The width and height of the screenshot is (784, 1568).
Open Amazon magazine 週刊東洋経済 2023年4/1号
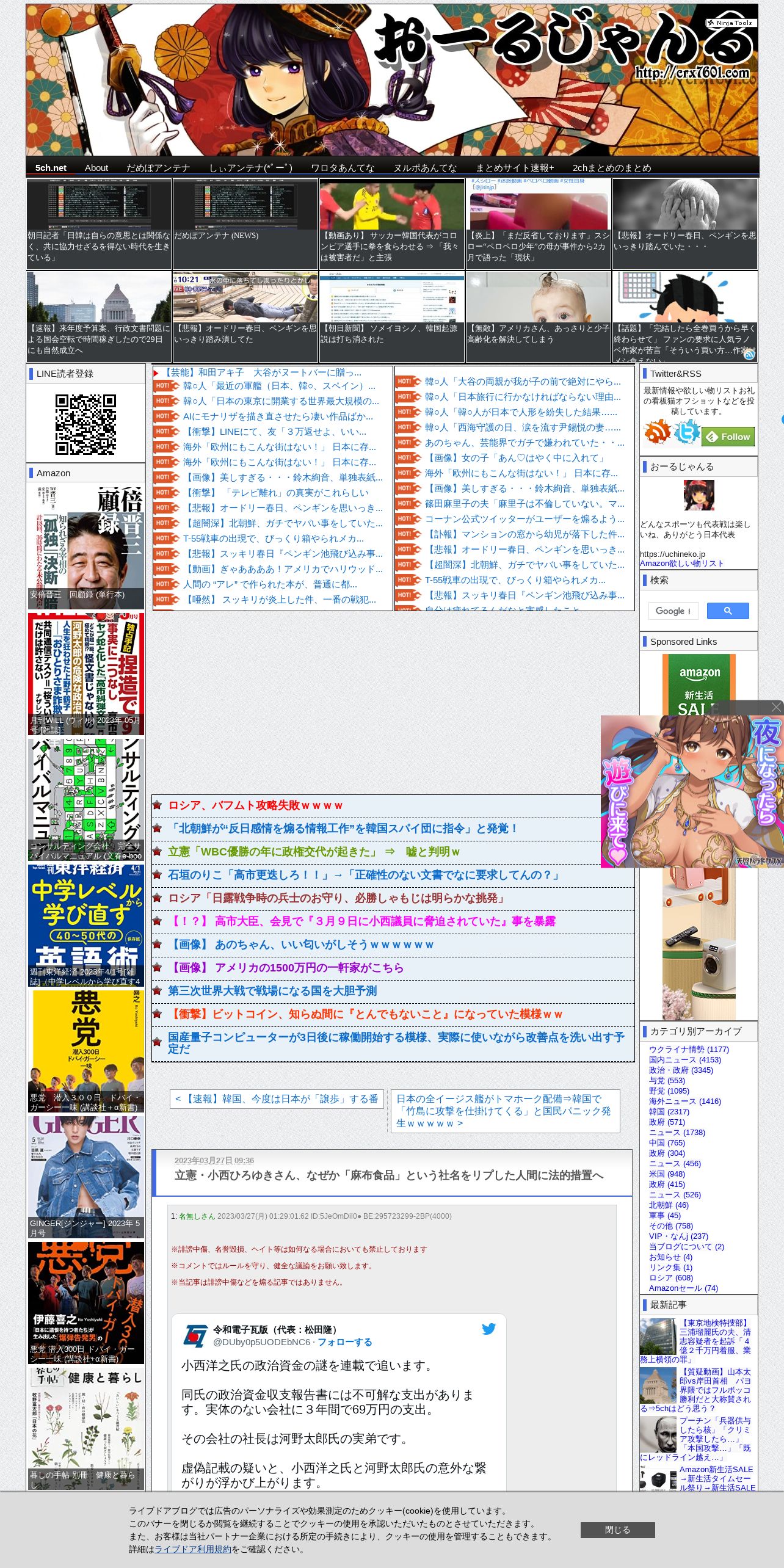tap(86, 925)
